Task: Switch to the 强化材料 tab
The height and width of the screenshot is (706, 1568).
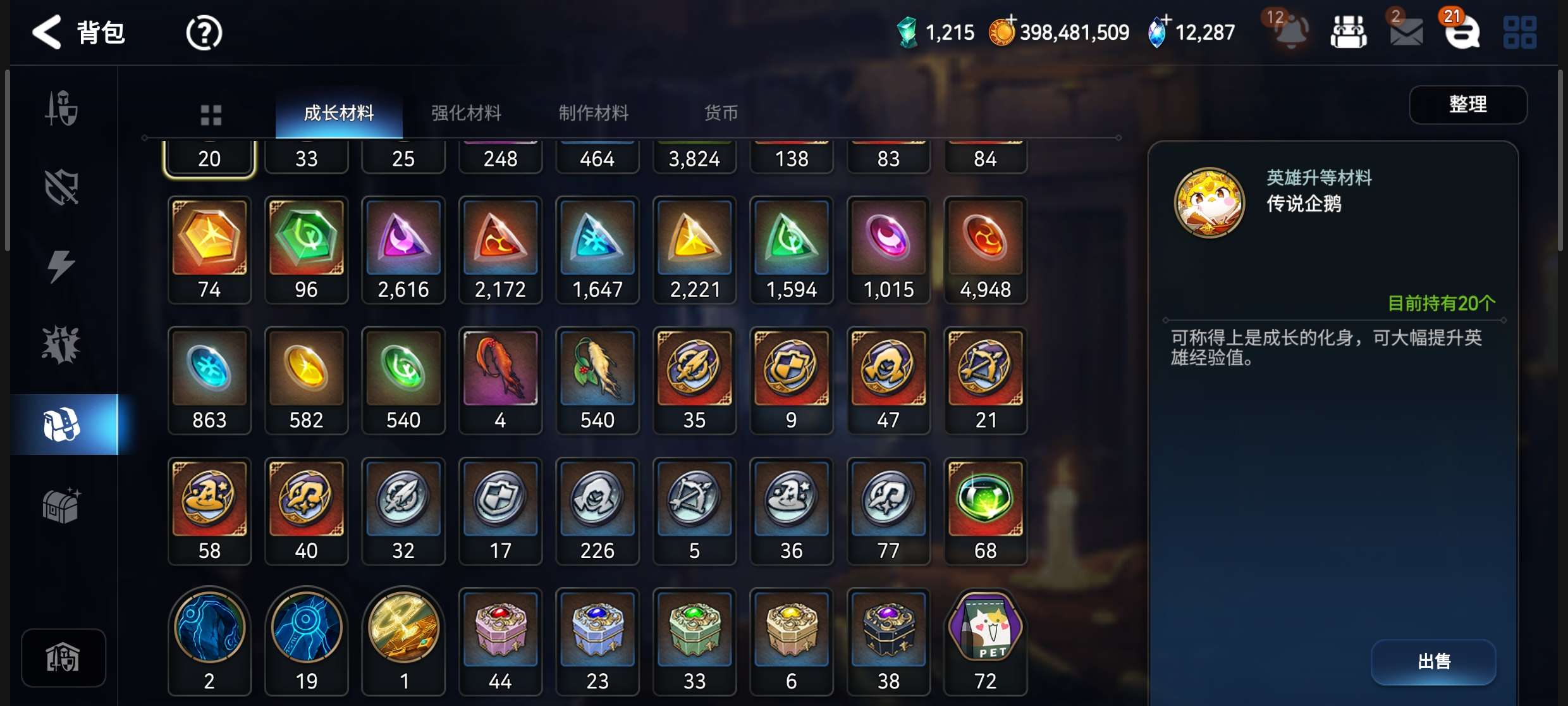Action: coord(466,113)
